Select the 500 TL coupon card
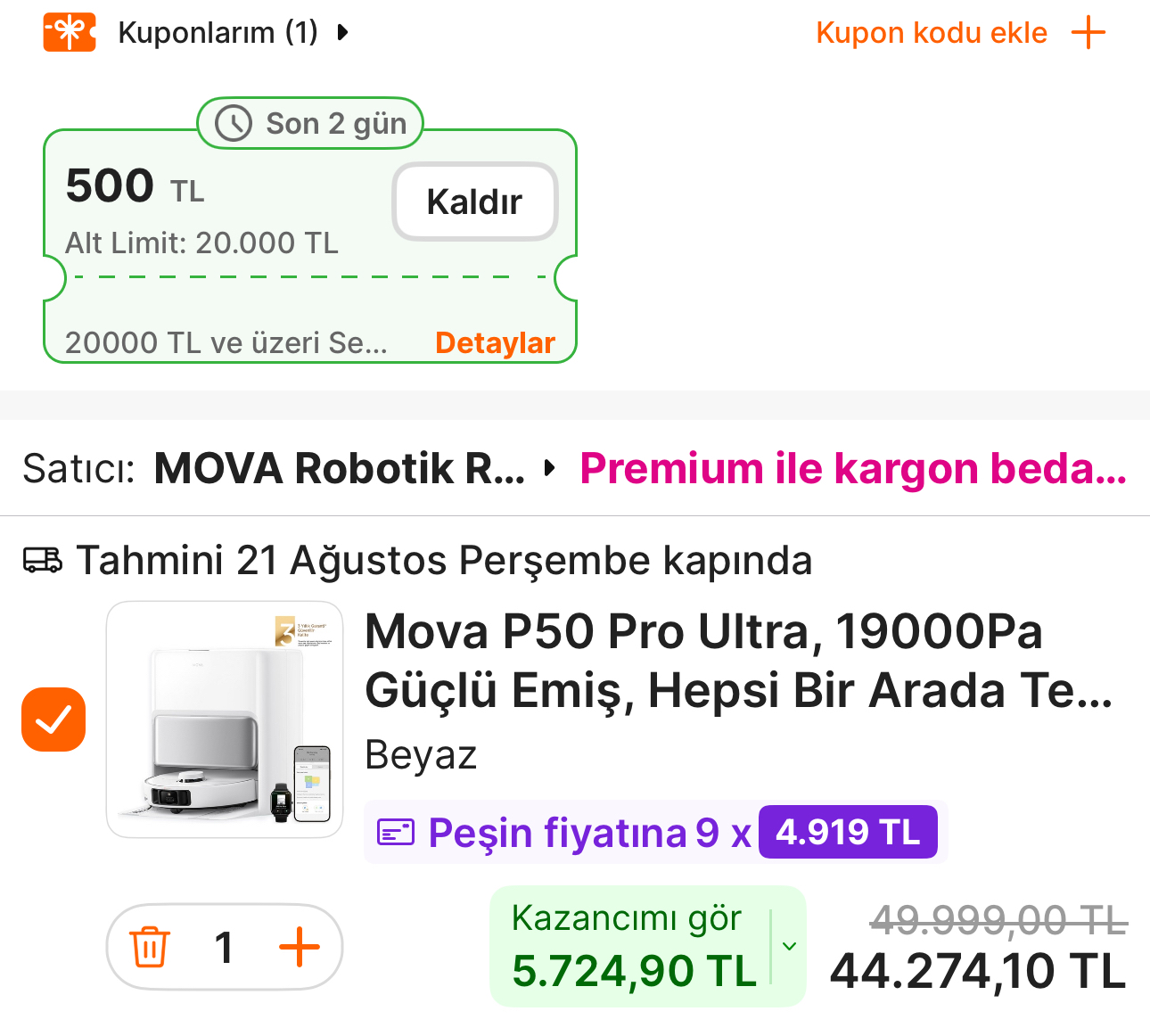The image size is (1150, 1036). 310,245
